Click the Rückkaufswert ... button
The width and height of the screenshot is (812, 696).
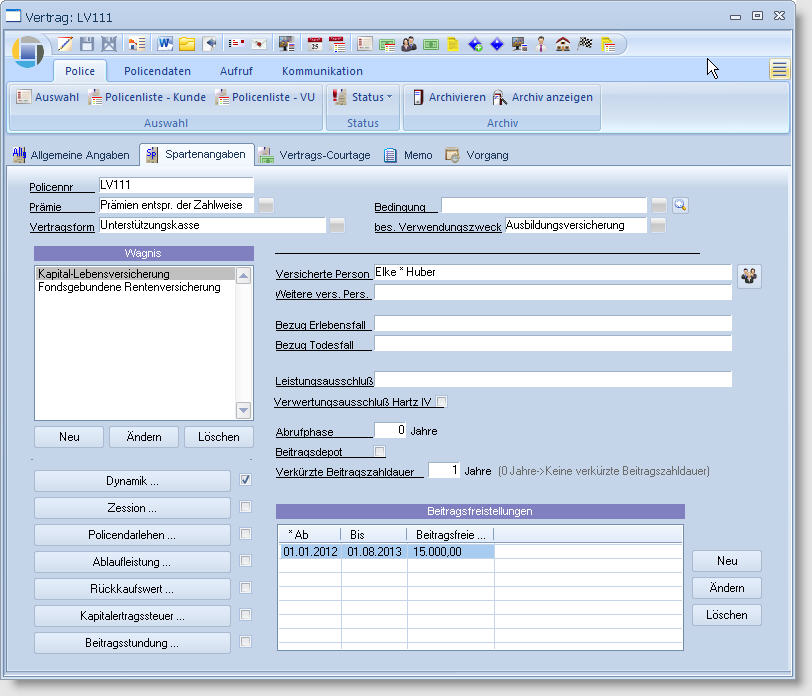click(x=132, y=589)
